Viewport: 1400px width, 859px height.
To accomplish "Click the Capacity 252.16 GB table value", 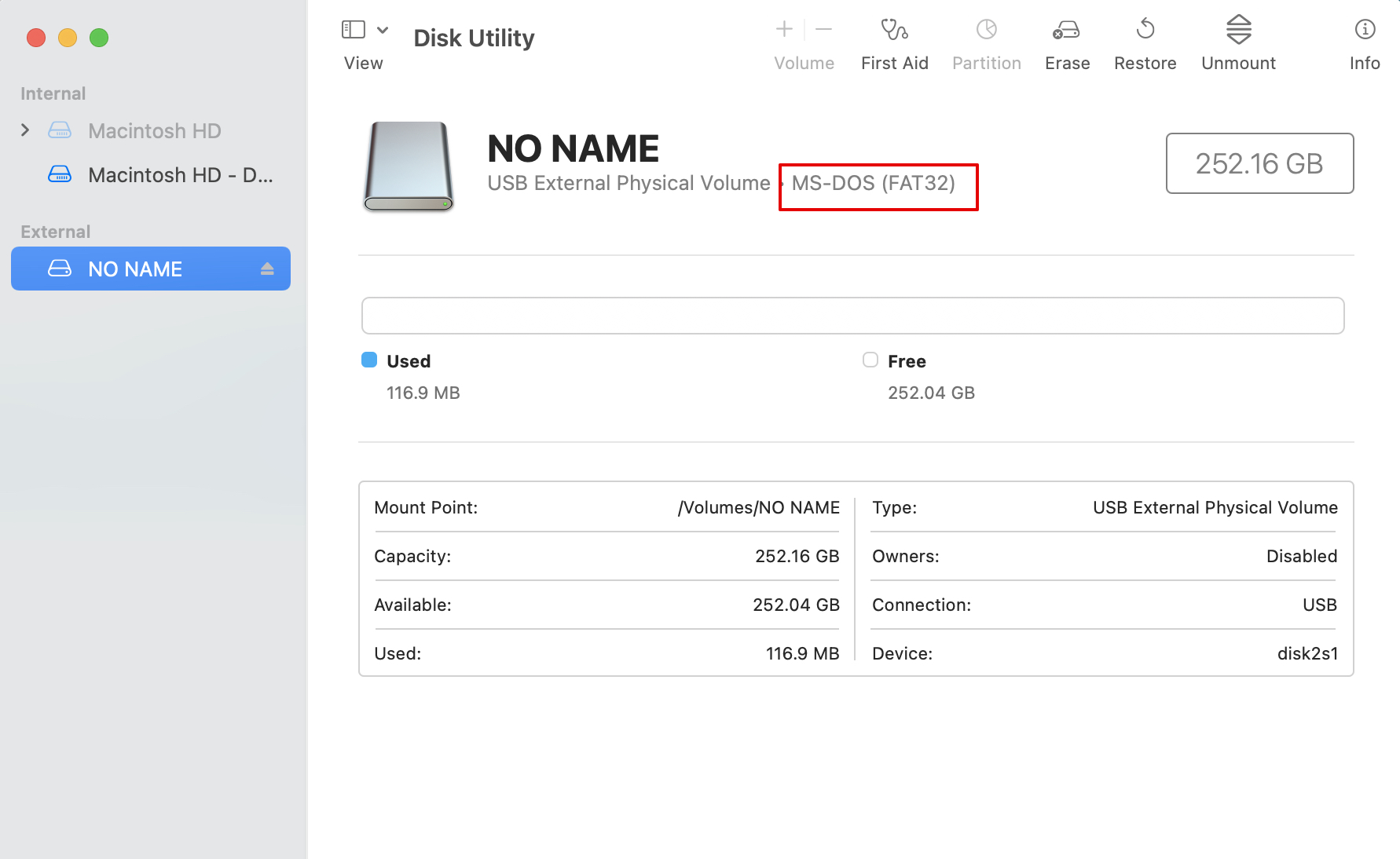I will click(797, 556).
